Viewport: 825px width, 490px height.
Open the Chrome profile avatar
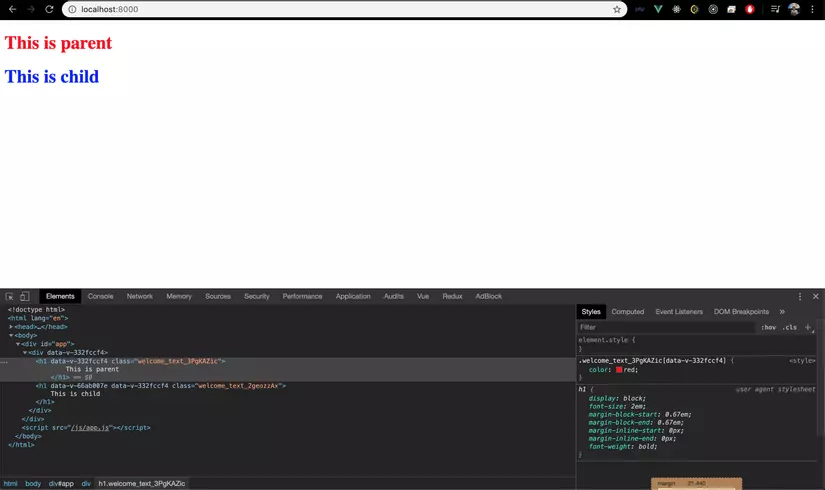click(x=794, y=9)
